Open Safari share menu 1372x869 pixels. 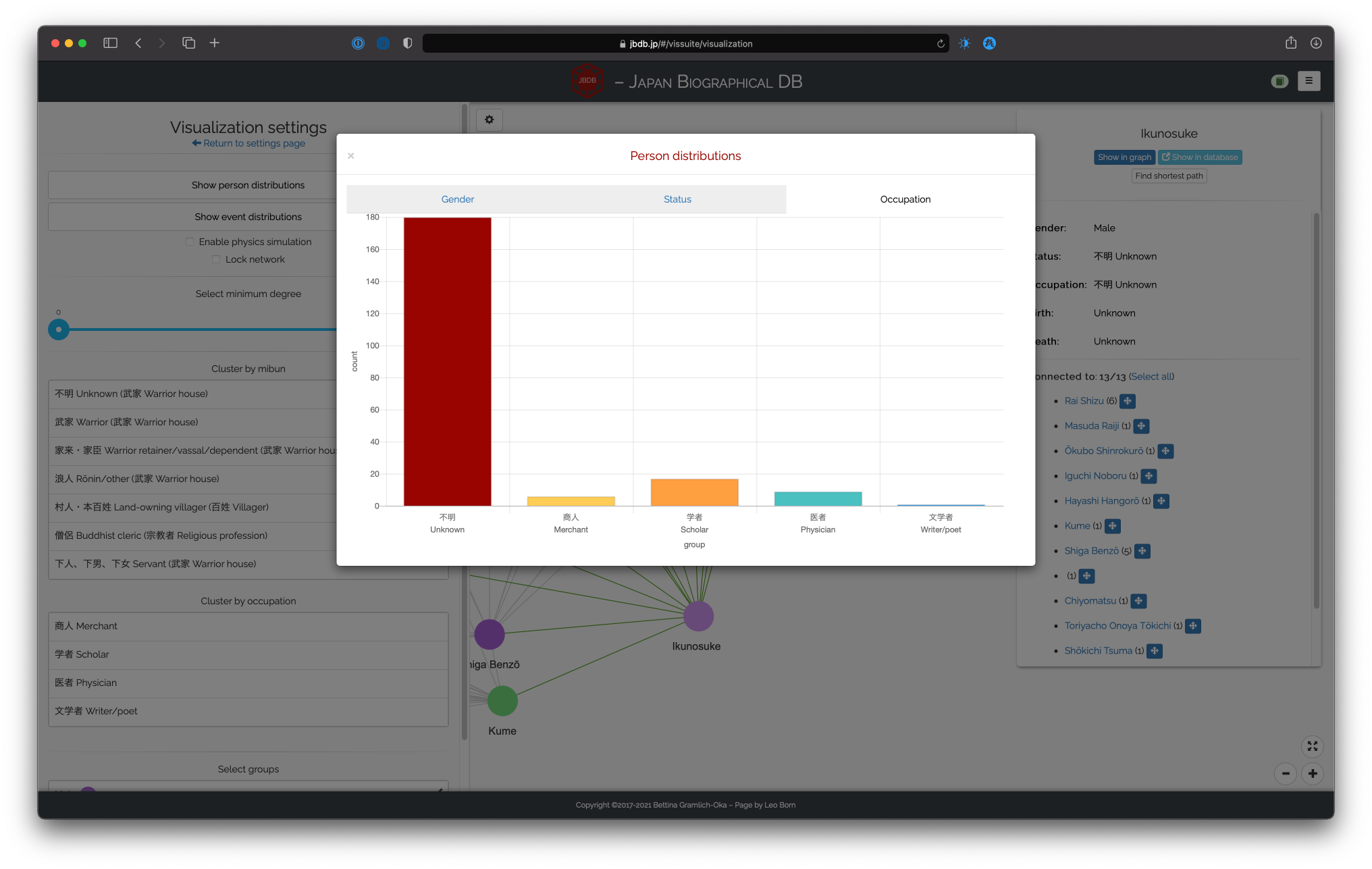1290,43
